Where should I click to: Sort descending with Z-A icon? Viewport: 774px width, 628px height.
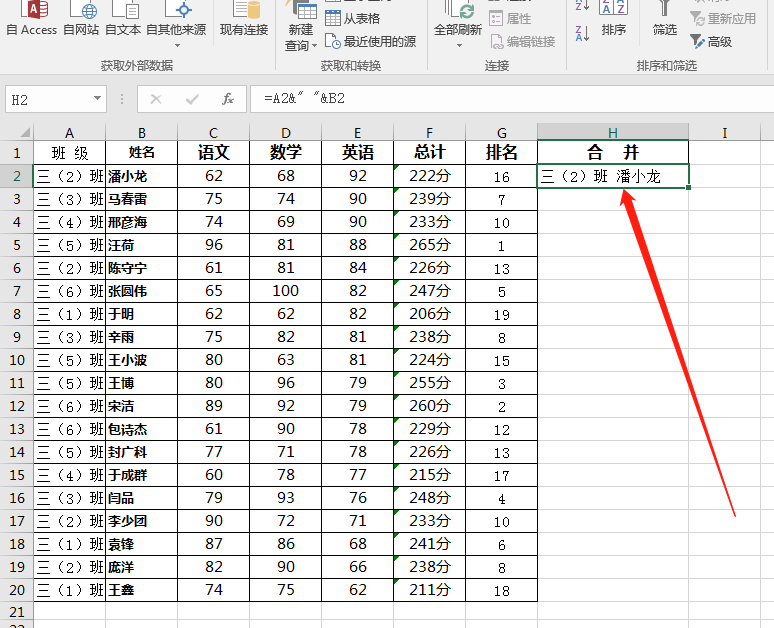582,34
